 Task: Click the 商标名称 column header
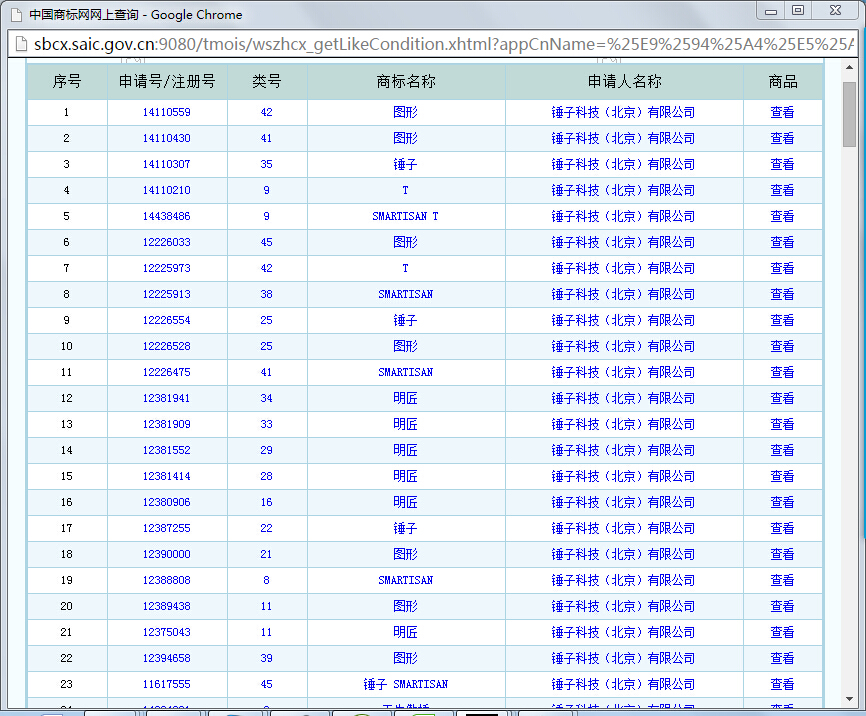[406, 81]
